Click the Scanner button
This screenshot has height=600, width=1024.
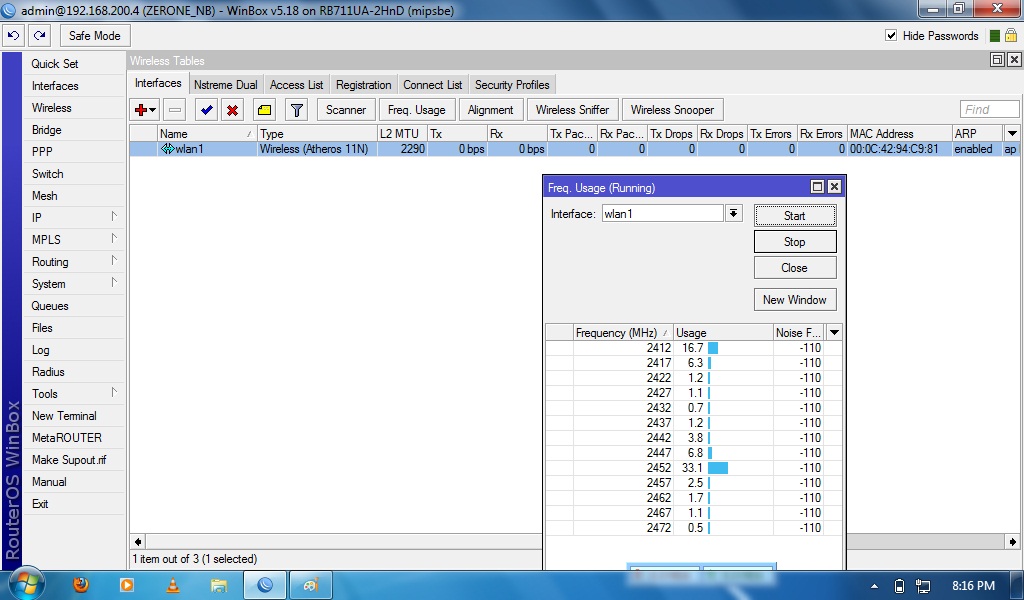pos(346,110)
